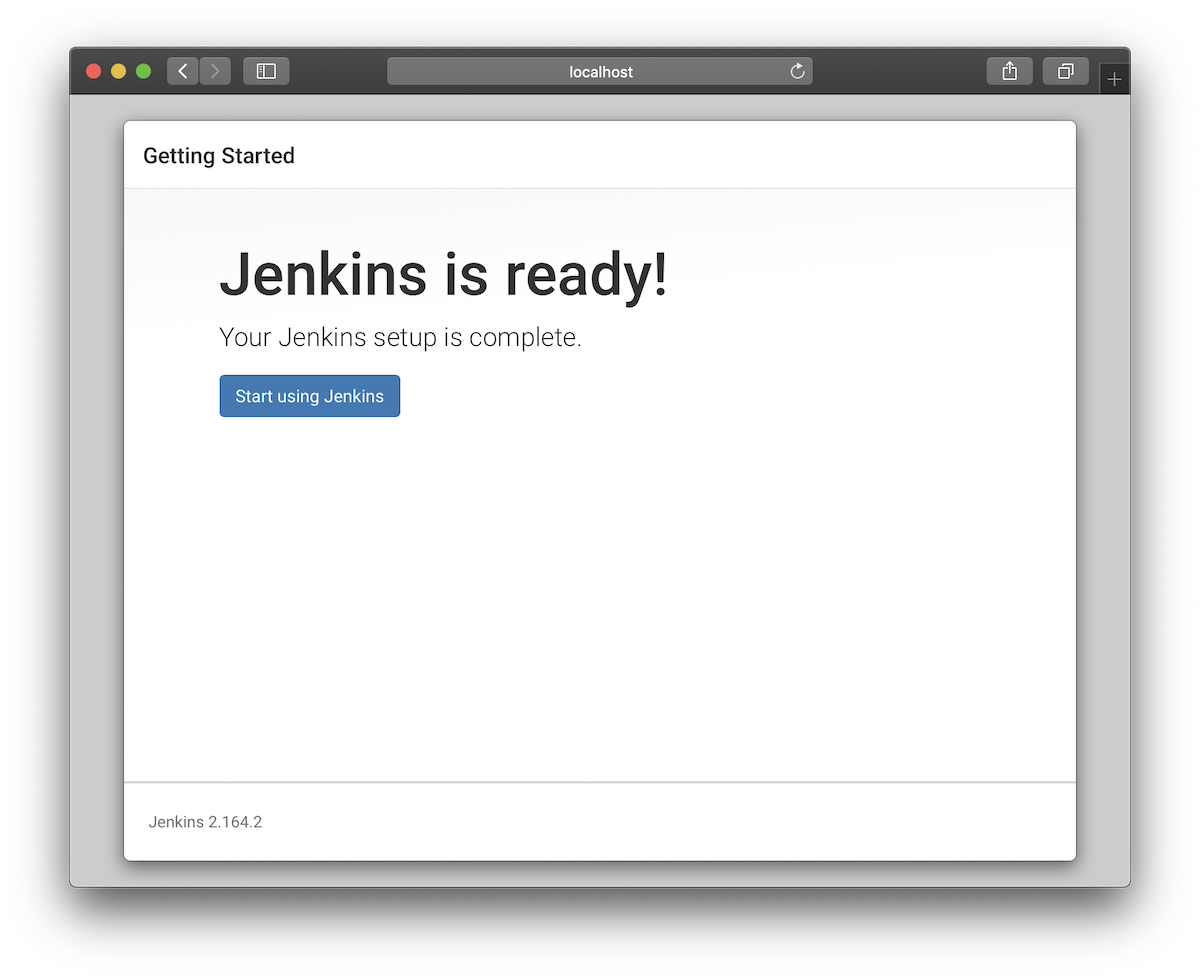The image size is (1200, 979).
Task: Reload the localhost page
Action: click(x=797, y=71)
